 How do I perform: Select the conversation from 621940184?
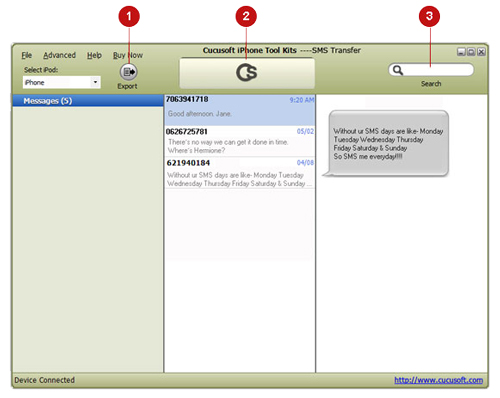pos(240,173)
